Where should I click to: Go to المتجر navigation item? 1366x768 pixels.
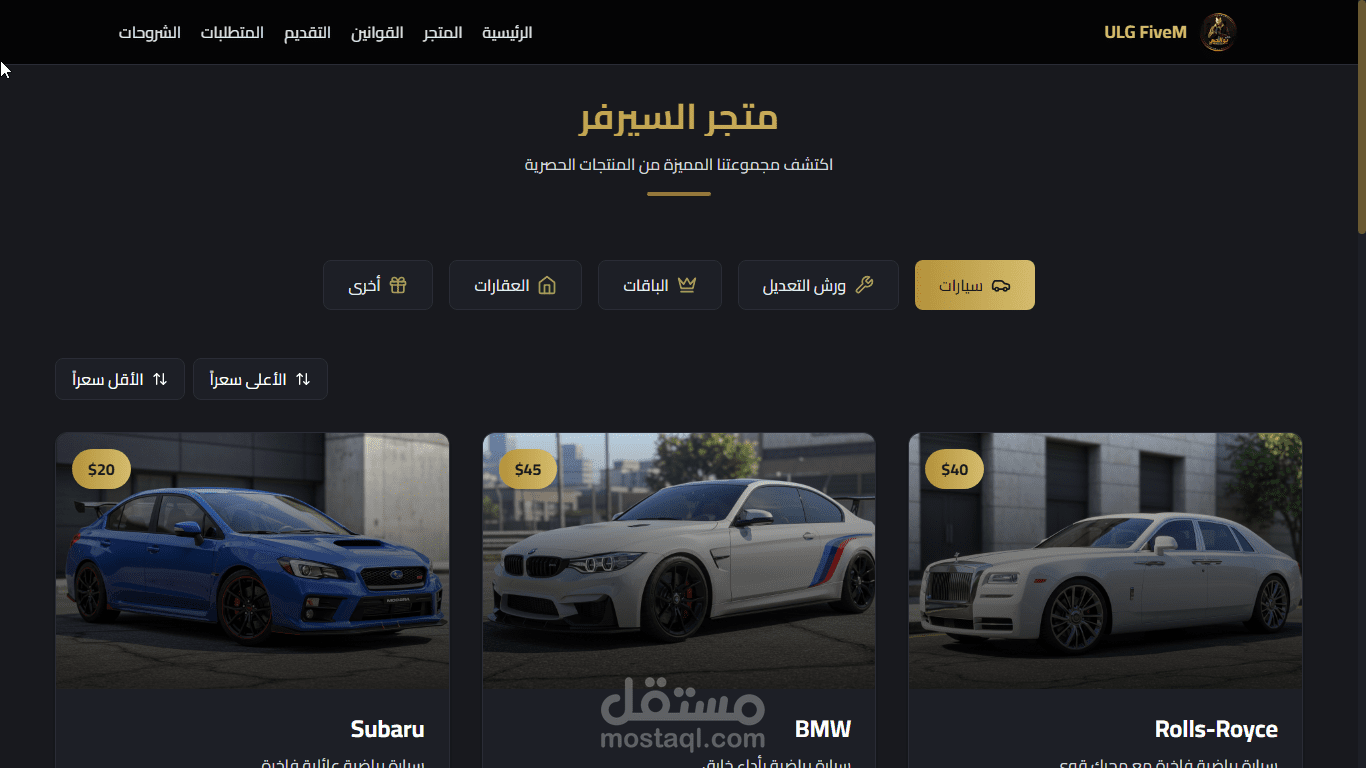point(443,32)
